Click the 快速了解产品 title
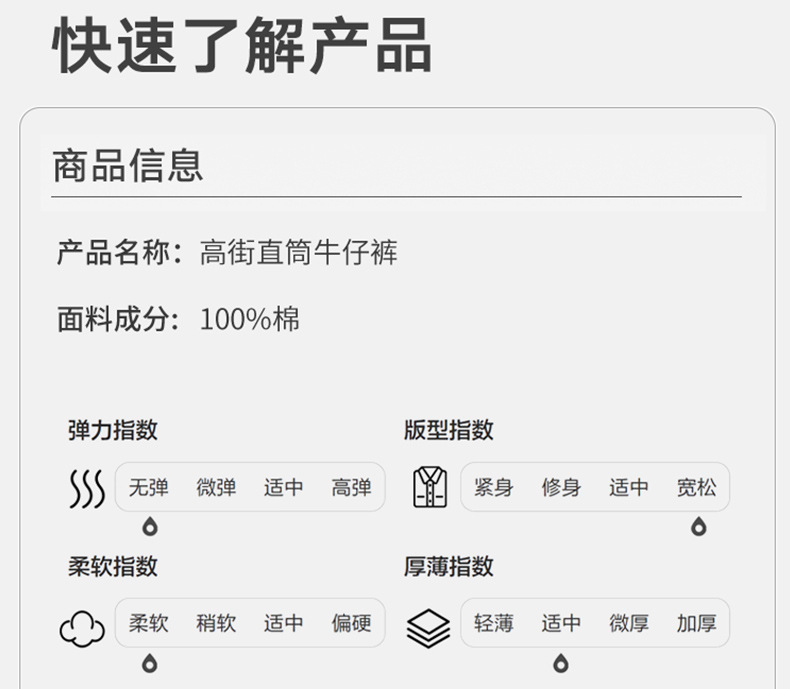This screenshot has height=689, width=790. coord(242,45)
